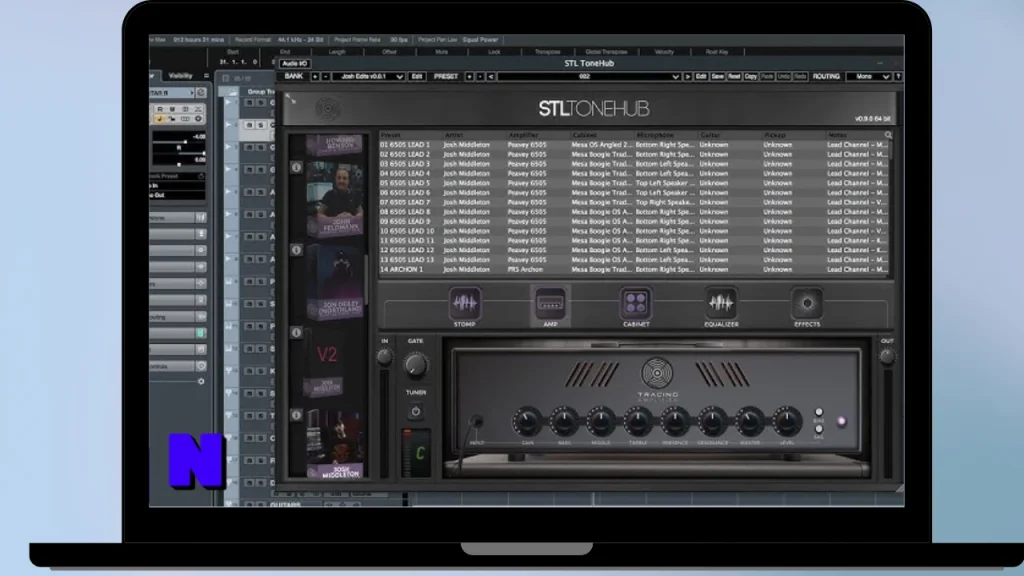Select preset row 07 6505 LEAD 7
The image size is (1024, 576).
pos(633,202)
